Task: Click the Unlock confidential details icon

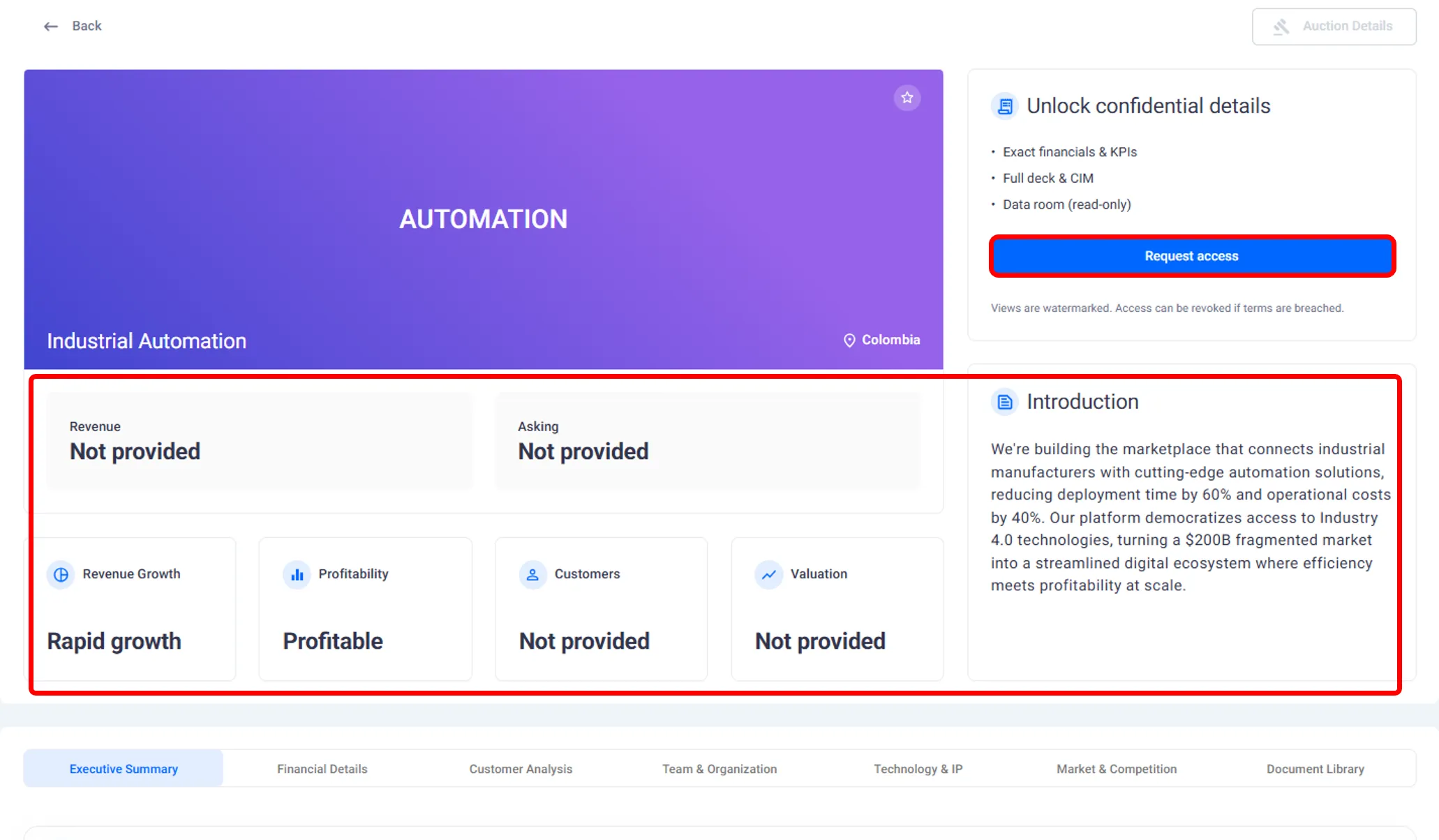Action: pos(1004,106)
